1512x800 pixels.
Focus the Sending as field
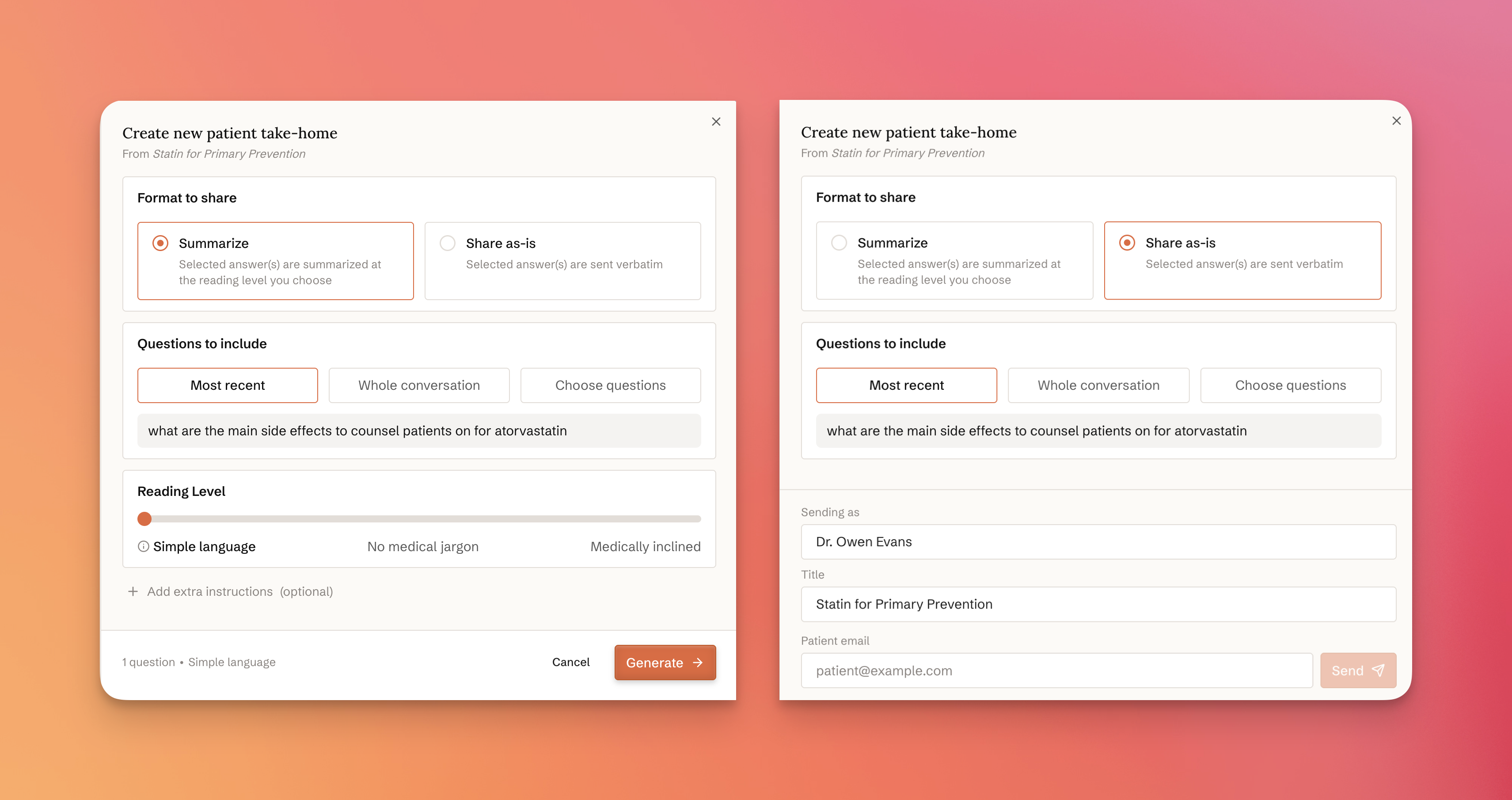click(1098, 542)
